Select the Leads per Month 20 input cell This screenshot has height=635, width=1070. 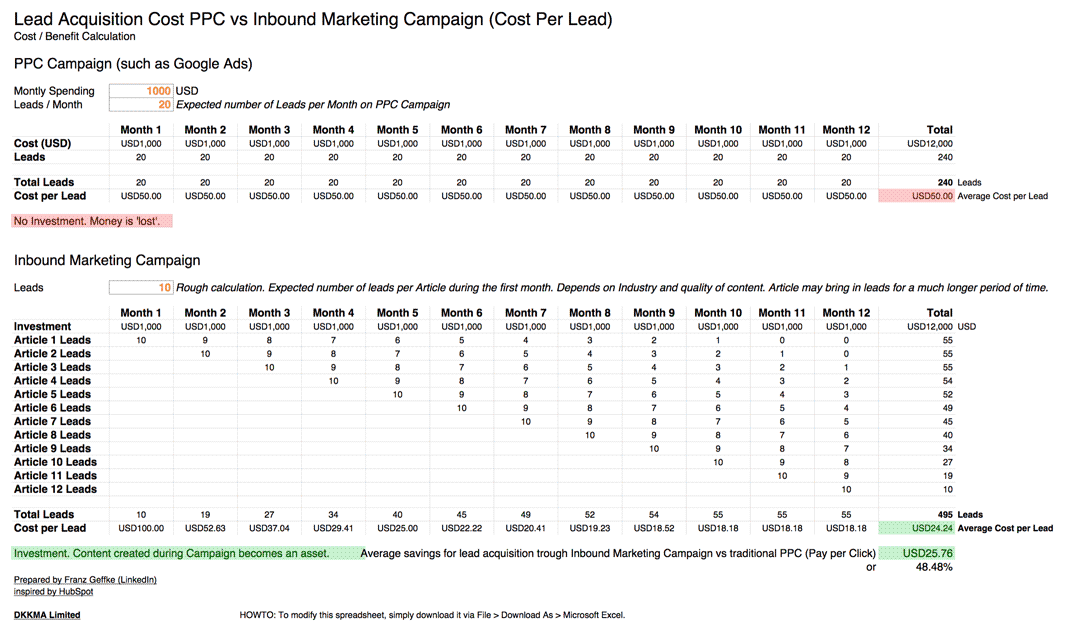click(x=141, y=104)
